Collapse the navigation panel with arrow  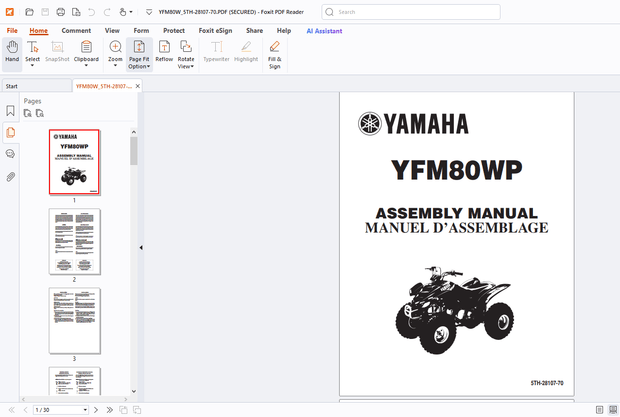(141, 247)
